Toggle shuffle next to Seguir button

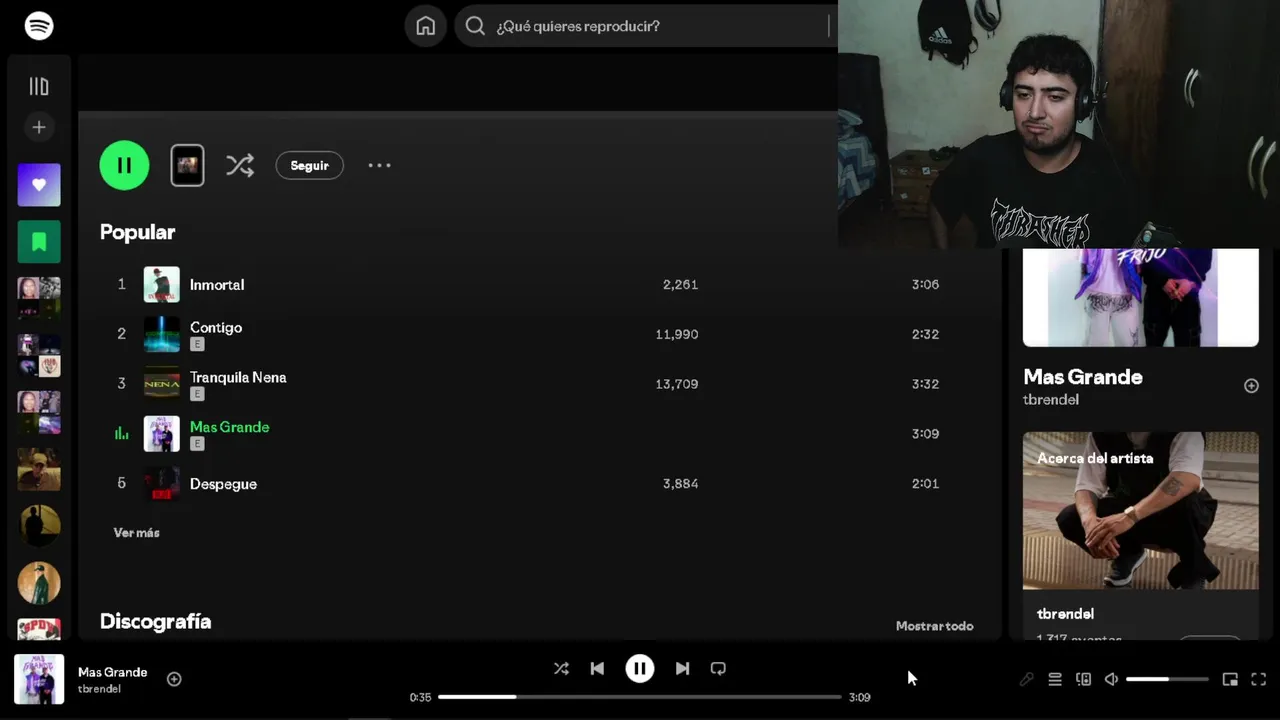240,166
